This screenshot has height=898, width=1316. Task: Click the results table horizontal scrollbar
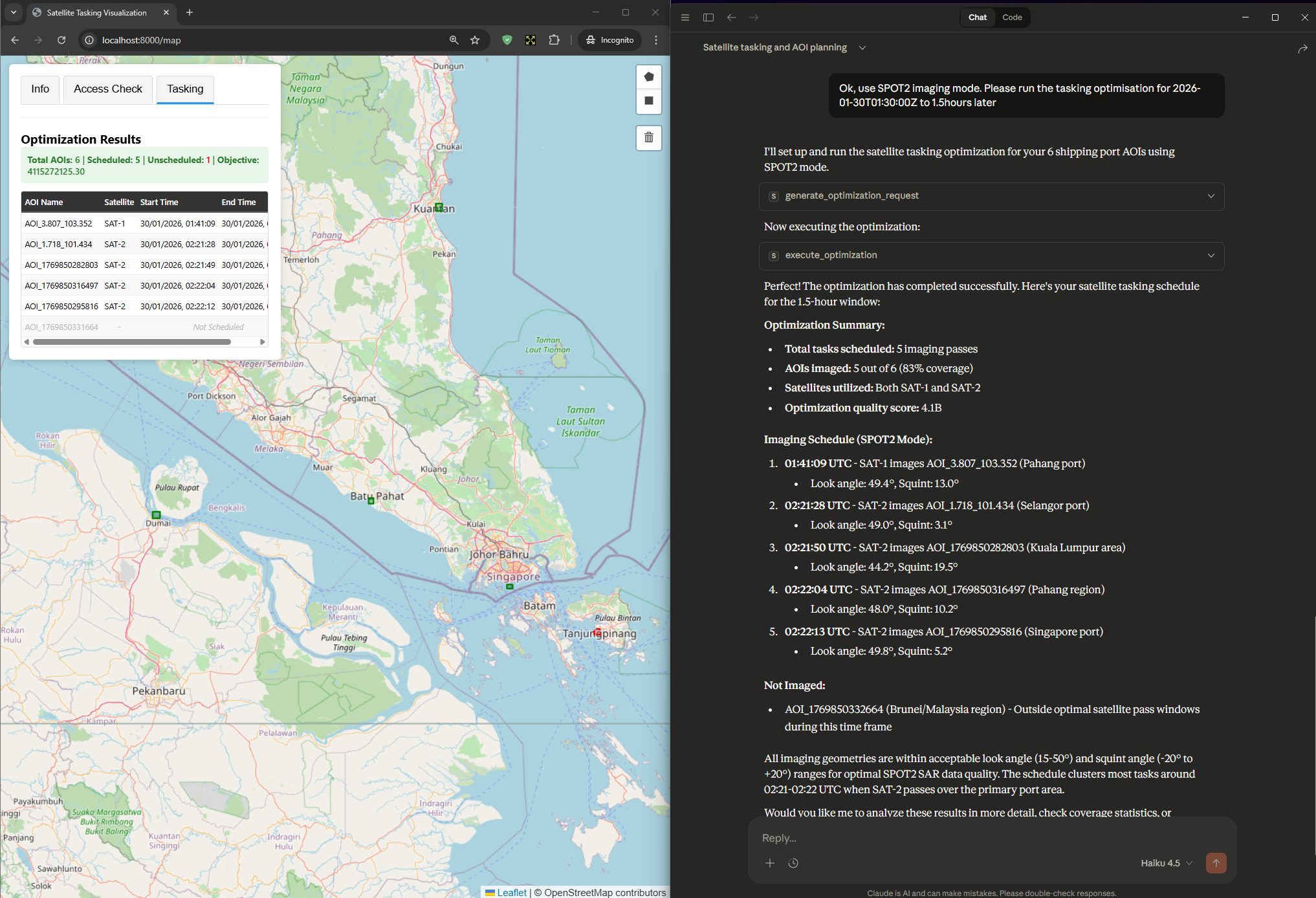[133, 342]
